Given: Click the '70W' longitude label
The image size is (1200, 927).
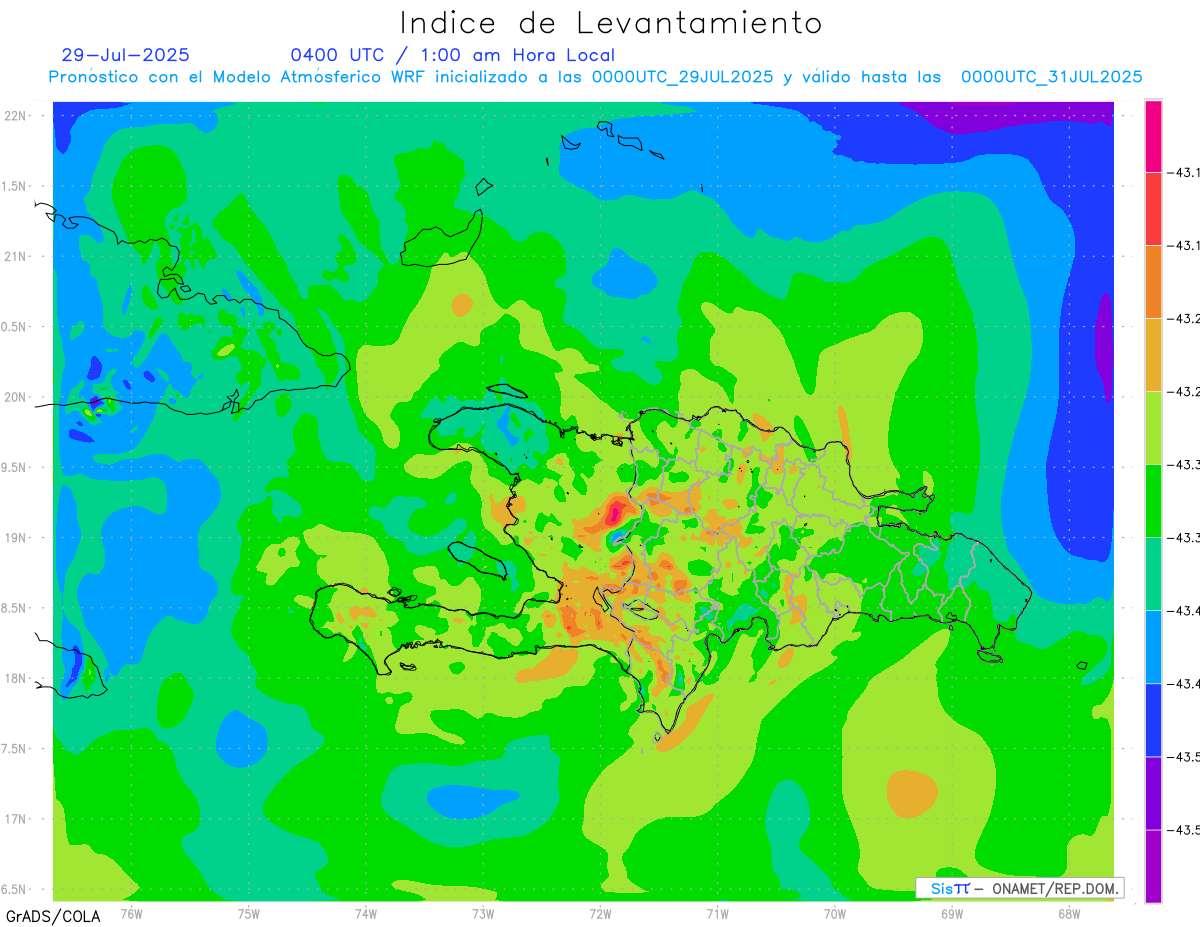Looking at the screenshot, I should coord(835,913).
